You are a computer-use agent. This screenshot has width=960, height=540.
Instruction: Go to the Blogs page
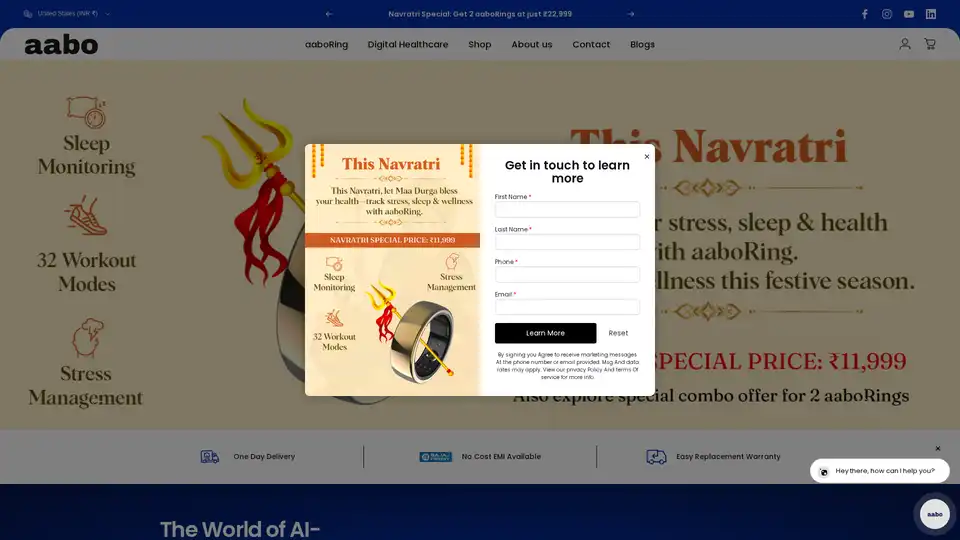(642, 44)
